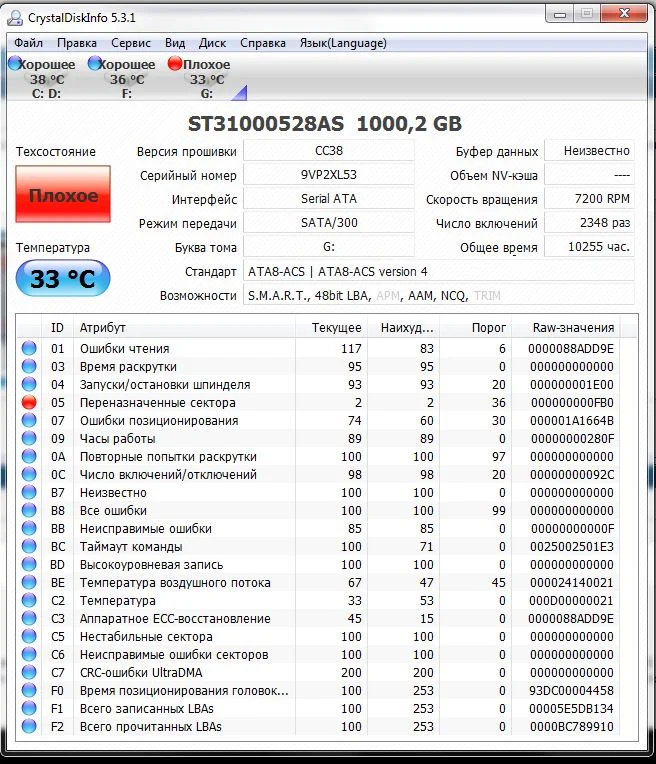Click the 2348 раз power count field

(589, 223)
